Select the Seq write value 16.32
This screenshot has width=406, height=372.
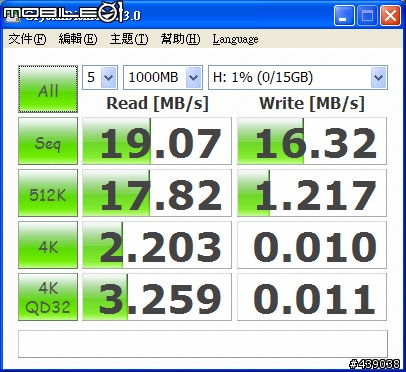312,141
